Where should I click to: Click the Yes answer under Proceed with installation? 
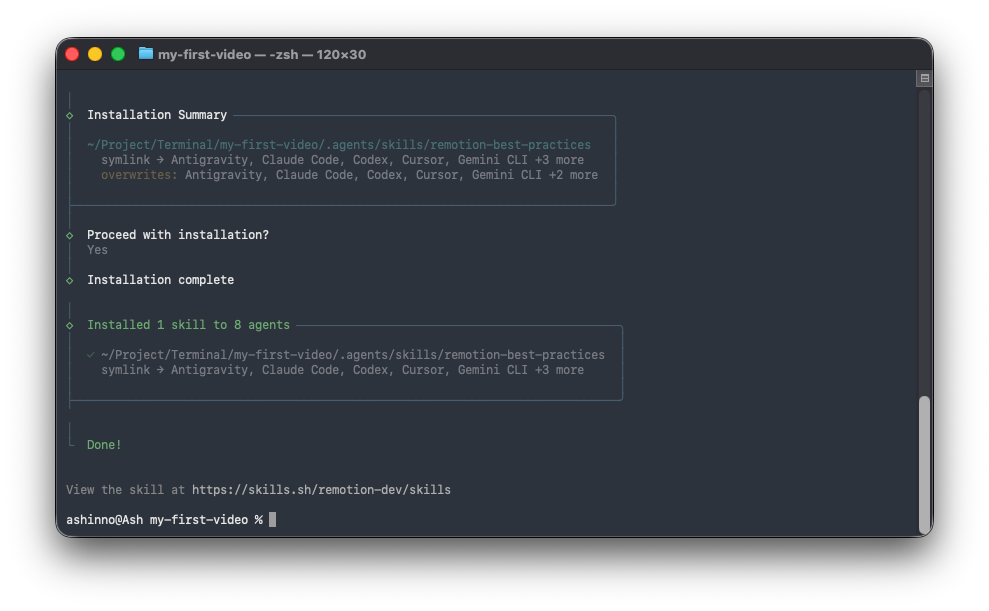coord(97,250)
